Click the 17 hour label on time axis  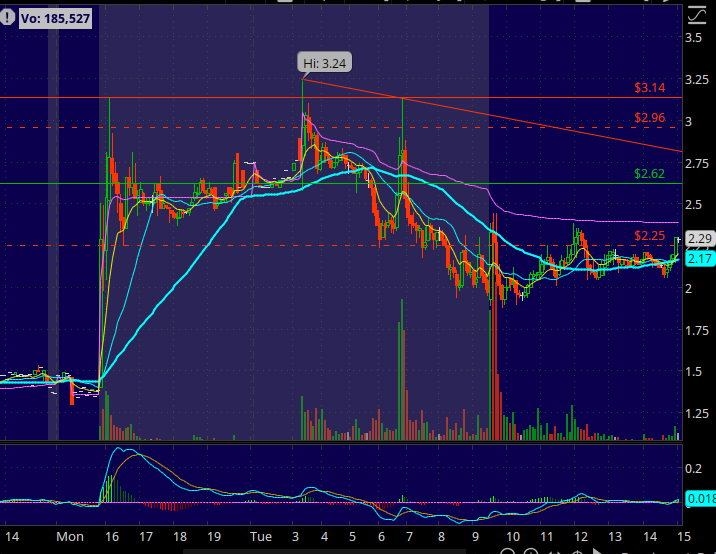(x=146, y=537)
